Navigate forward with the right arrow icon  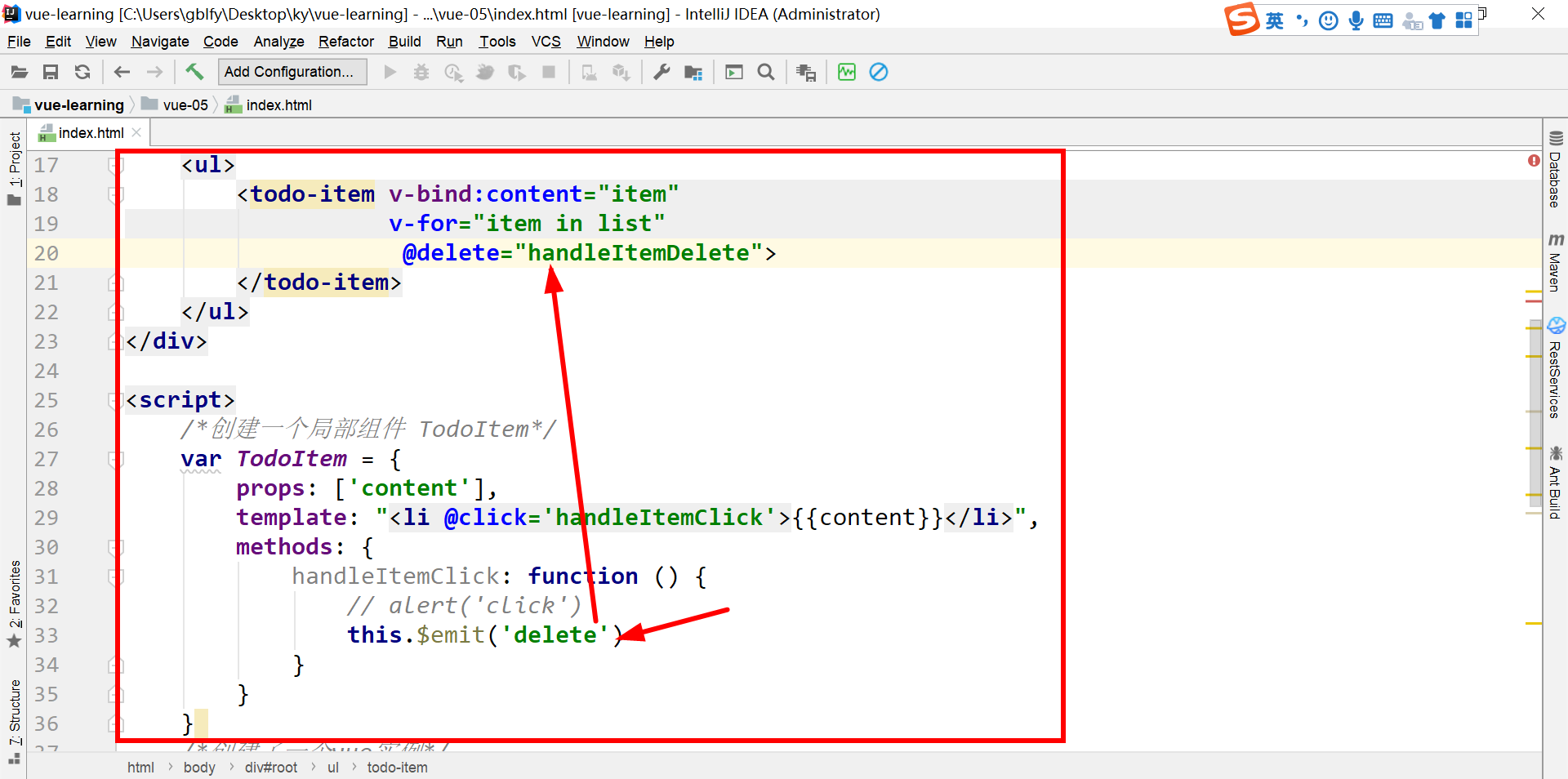pos(154,72)
